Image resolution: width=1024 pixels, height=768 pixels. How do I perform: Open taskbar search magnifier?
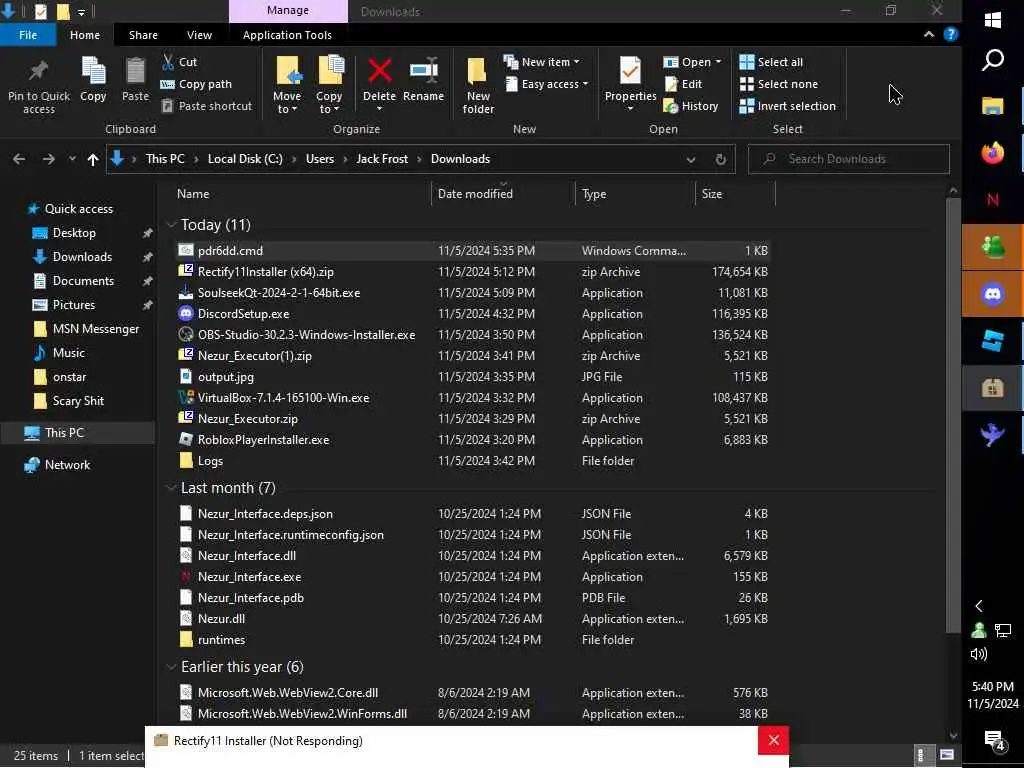click(993, 60)
